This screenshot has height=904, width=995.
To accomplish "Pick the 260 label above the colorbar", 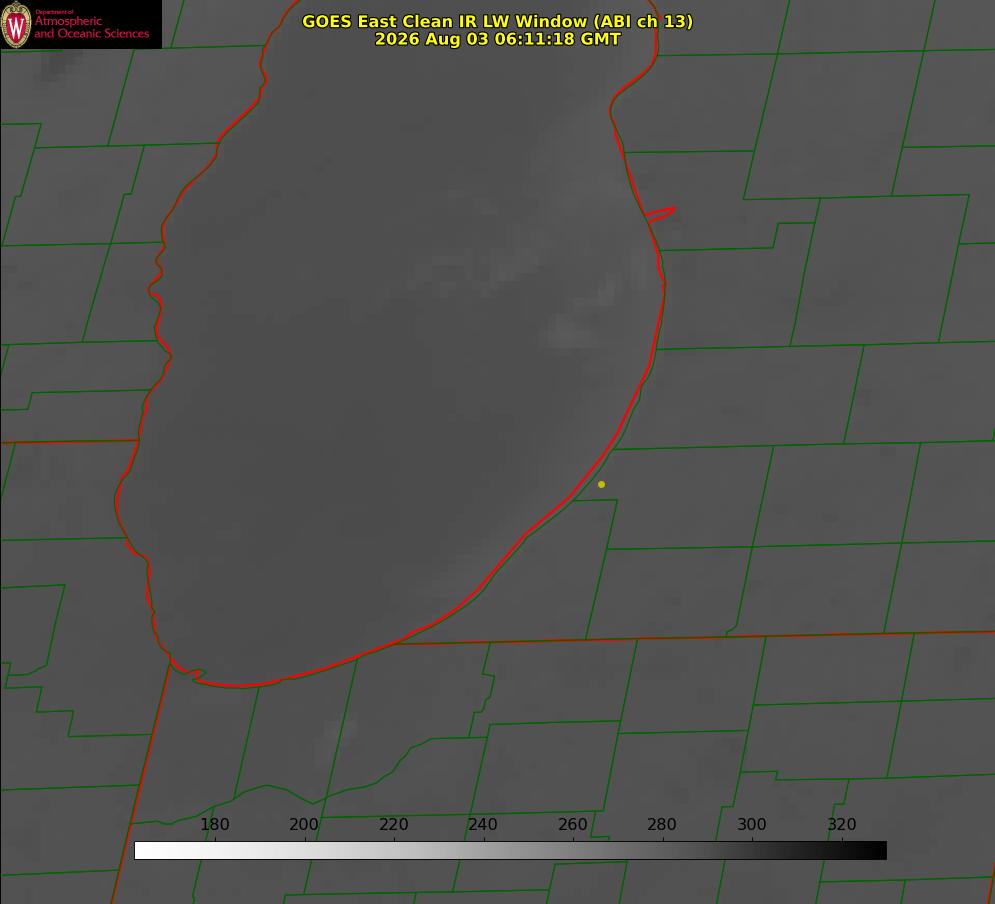I will (x=572, y=824).
